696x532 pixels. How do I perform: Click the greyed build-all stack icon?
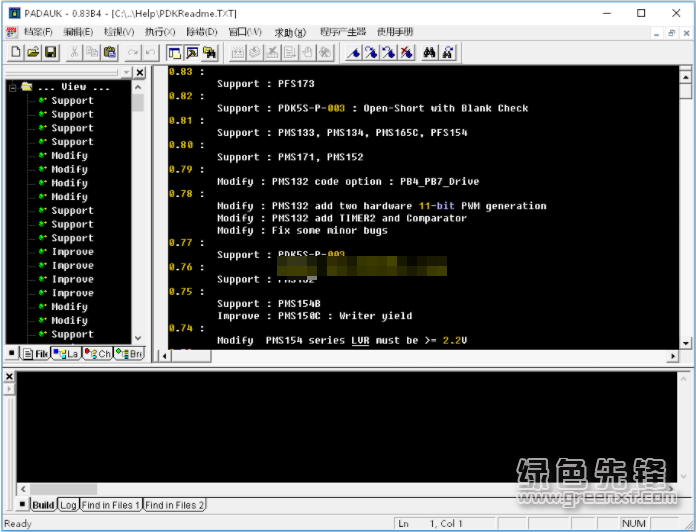255,52
